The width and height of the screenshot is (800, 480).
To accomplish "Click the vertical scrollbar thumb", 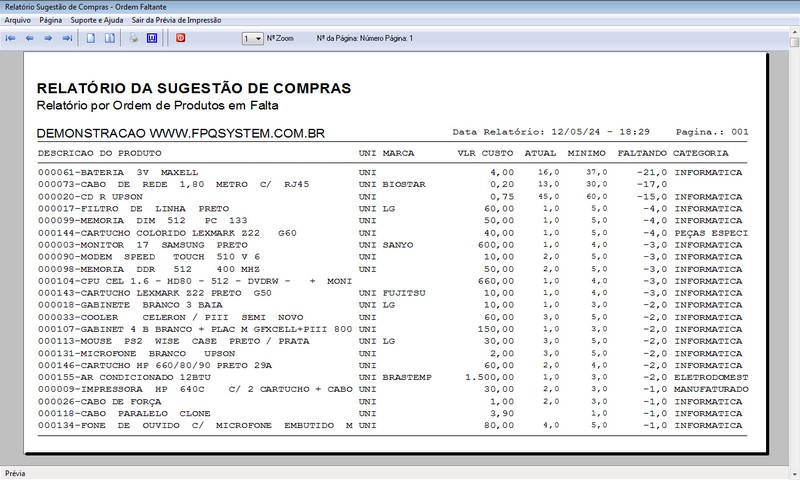I will coord(795,42).
